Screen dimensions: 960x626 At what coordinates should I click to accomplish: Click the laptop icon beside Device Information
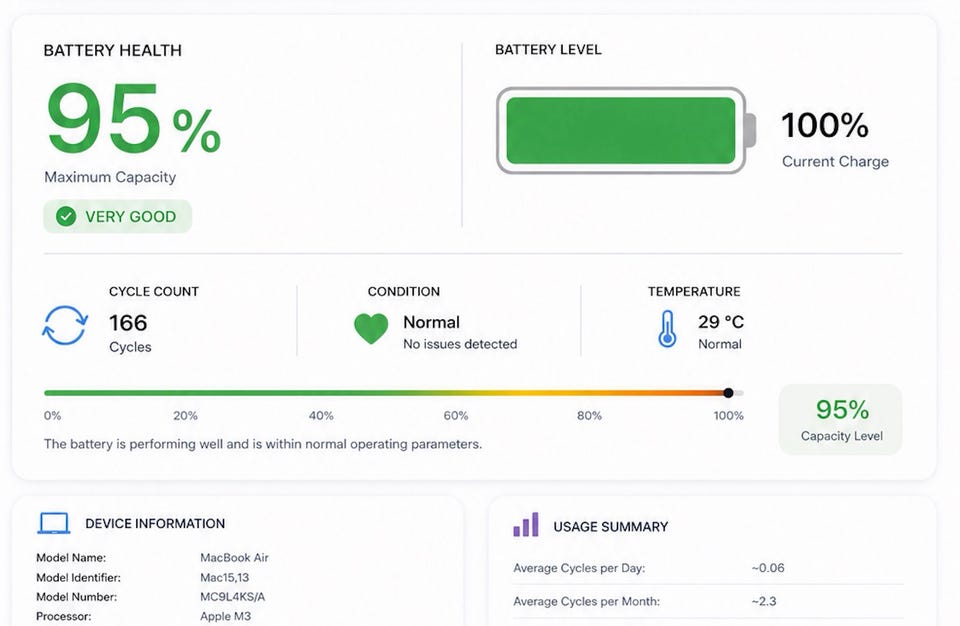click(54, 524)
